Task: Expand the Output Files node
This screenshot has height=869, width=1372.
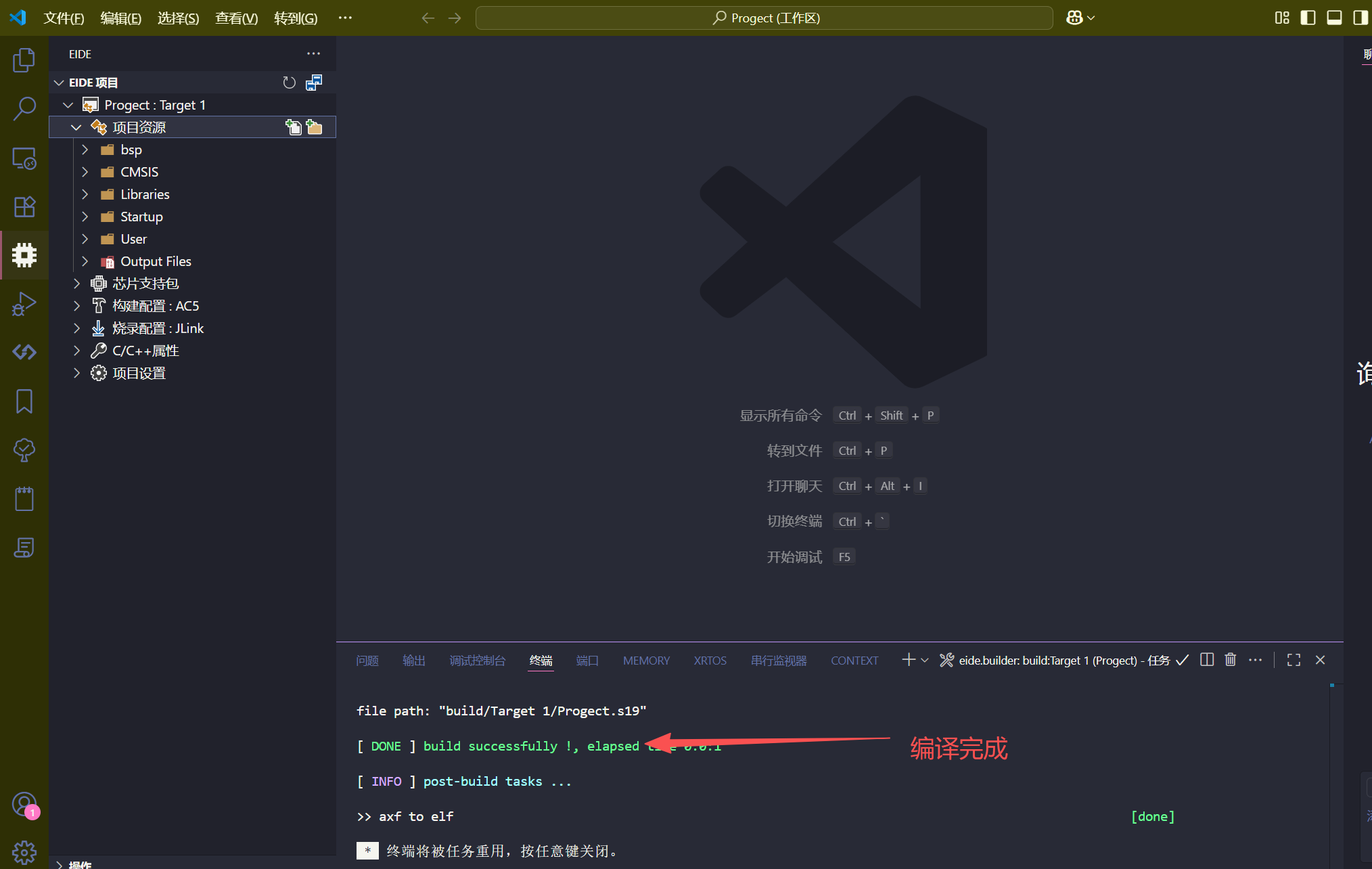Action: click(85, 261)
